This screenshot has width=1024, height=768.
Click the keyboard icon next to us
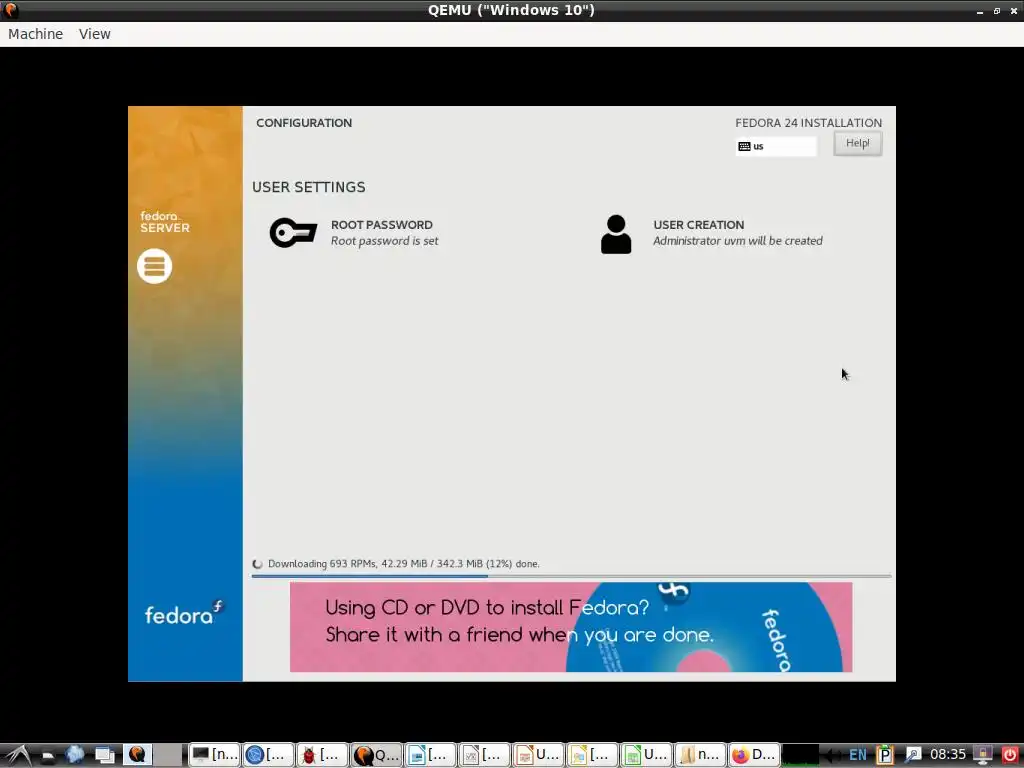click(x=744, y=146)
